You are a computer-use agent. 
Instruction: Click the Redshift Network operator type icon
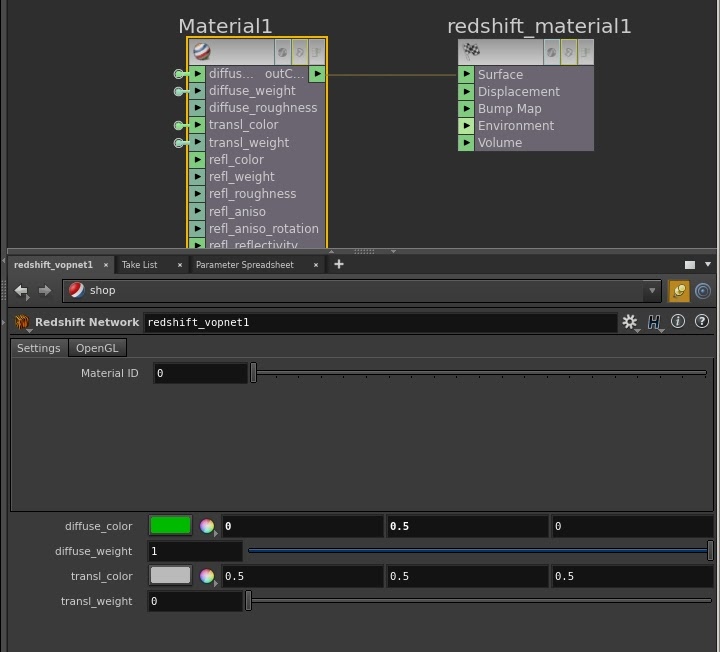[x=22, y=322]
